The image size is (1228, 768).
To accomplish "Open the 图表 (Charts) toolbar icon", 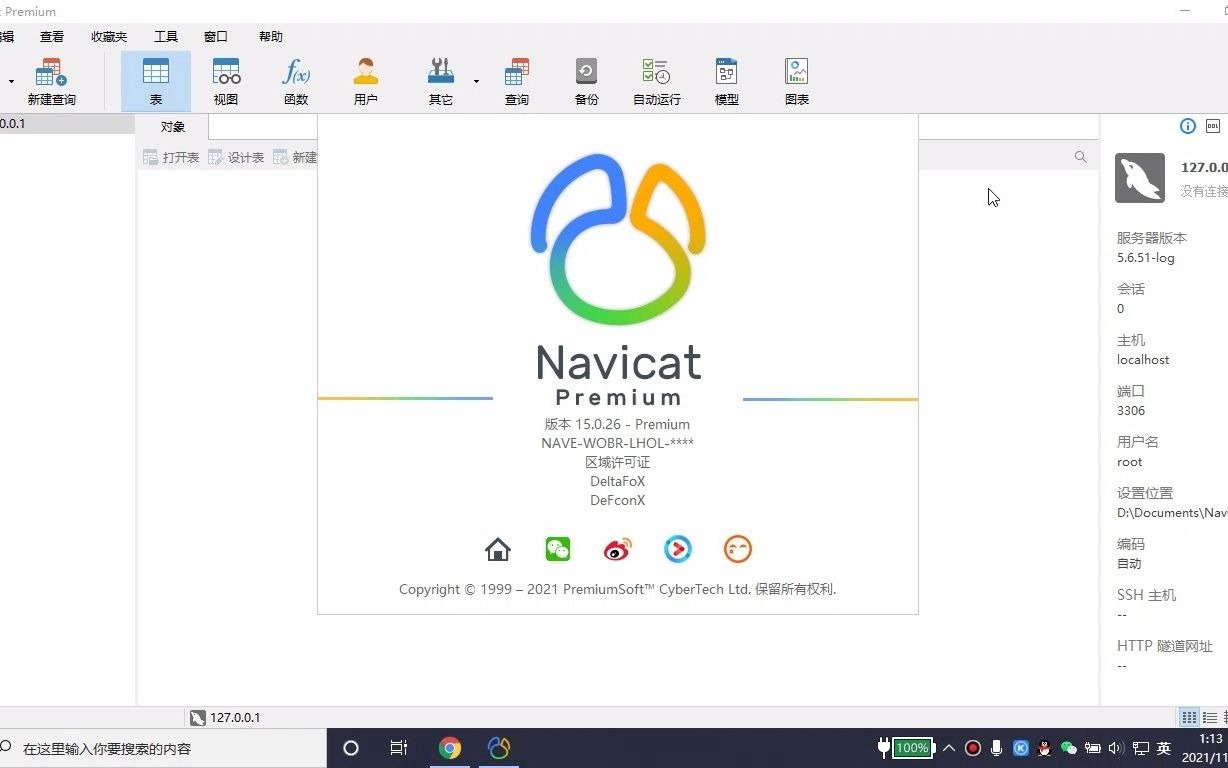I will tap(796, 80).
